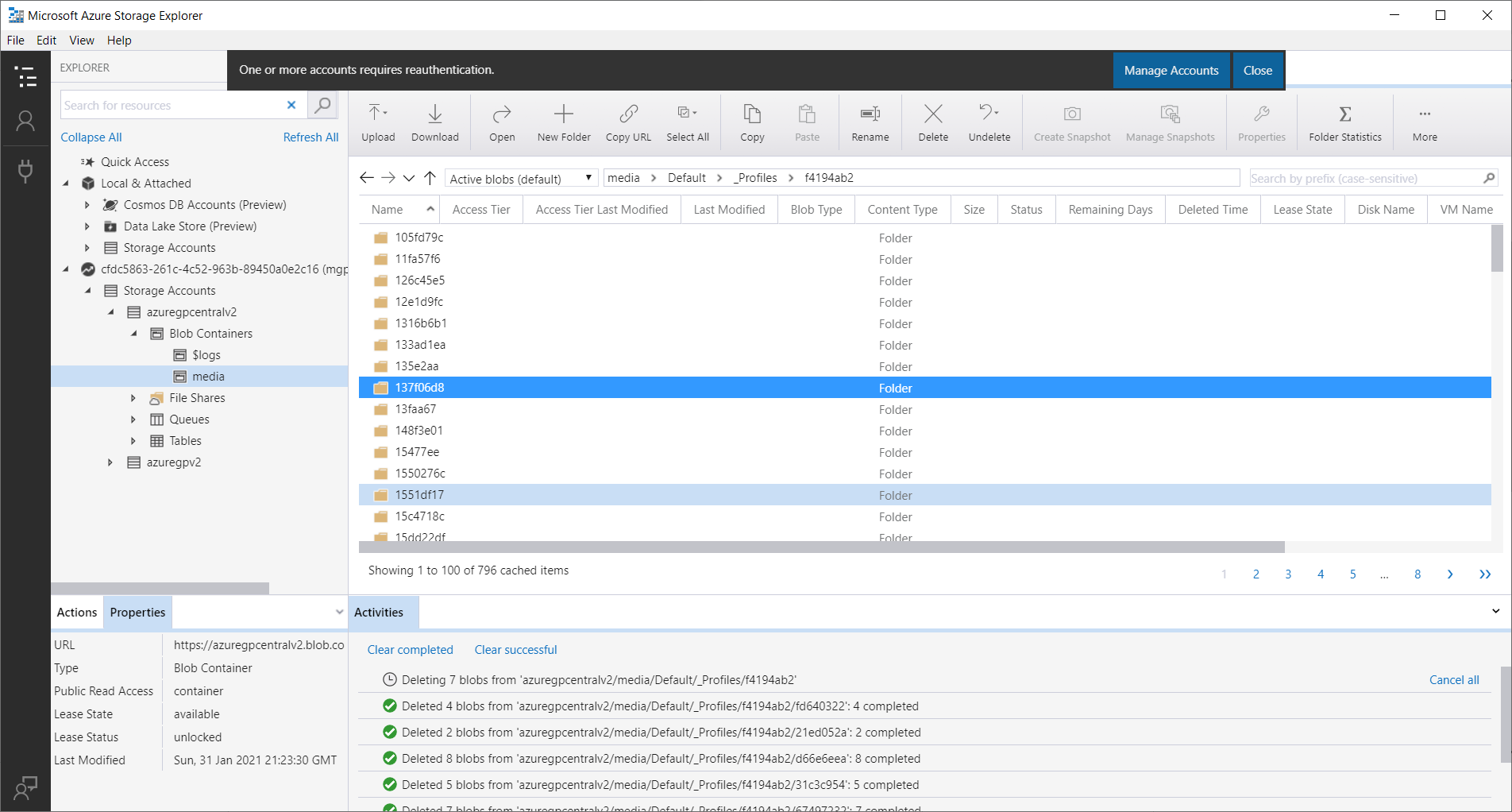Screen dimensions: 1512x812
Task: Open Folder Statistics from the toolbar
Action: point(1345,122)
